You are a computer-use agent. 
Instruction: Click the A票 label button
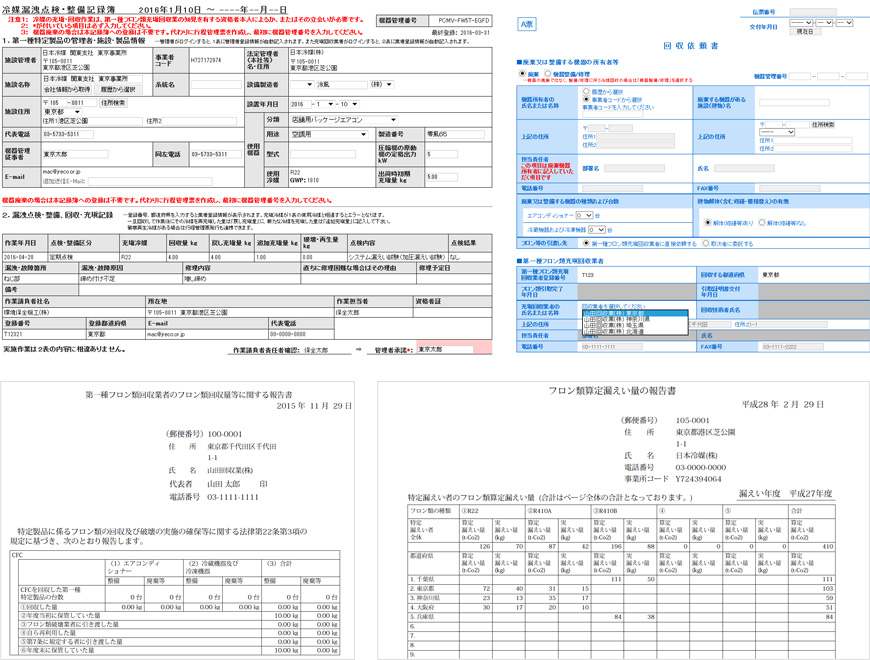(527, 24)
